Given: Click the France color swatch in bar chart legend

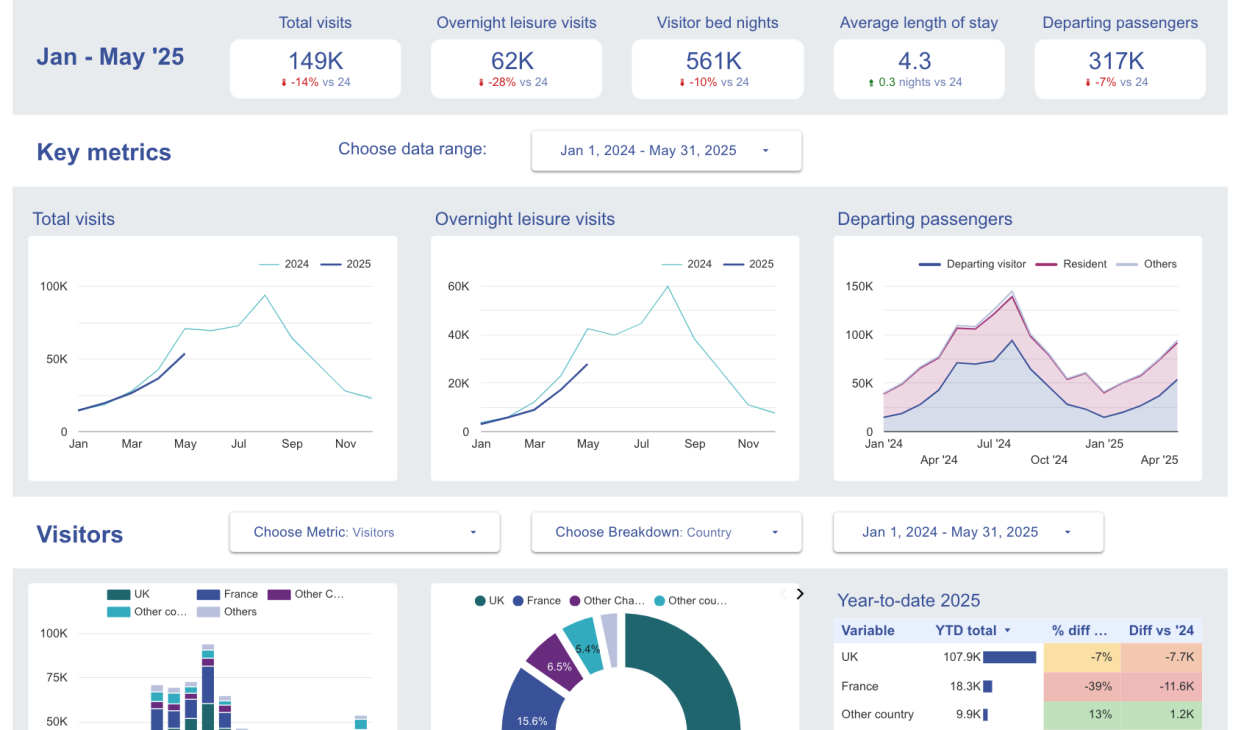Looking at the screenshot, I should pos(208,594).
